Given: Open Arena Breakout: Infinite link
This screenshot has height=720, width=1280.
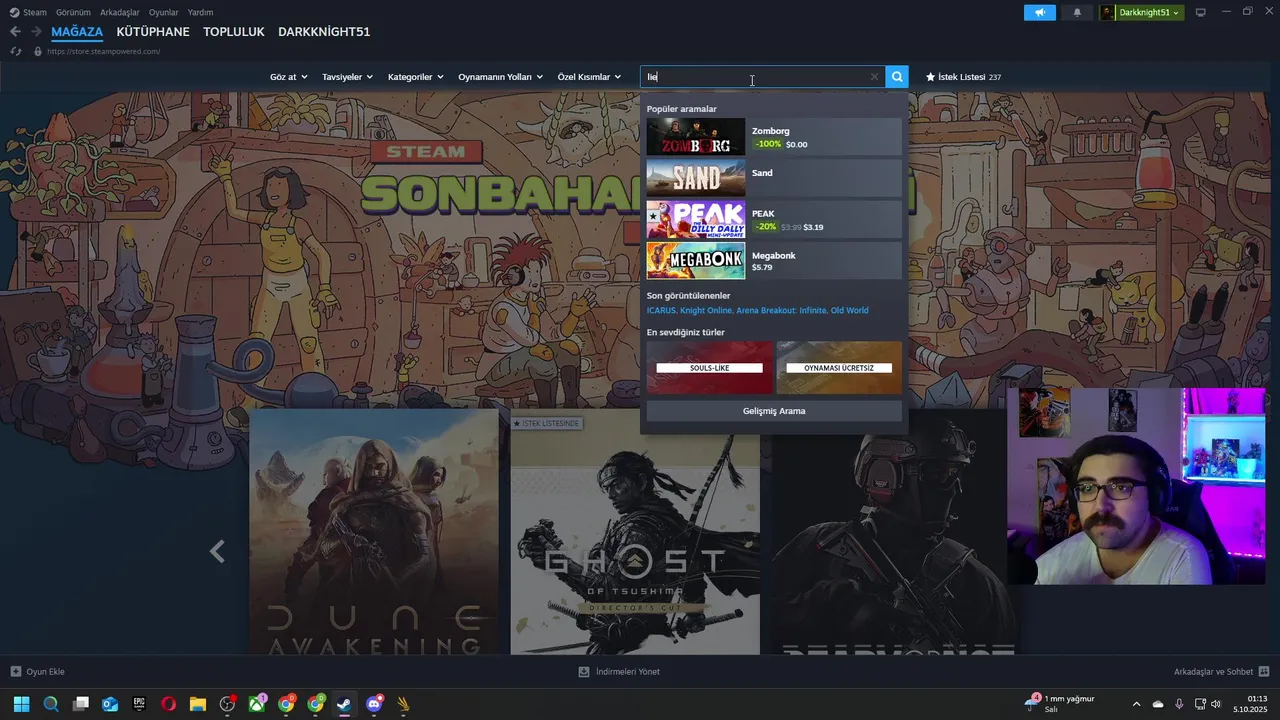Looking at the screenshot, I should pos(781,311).
